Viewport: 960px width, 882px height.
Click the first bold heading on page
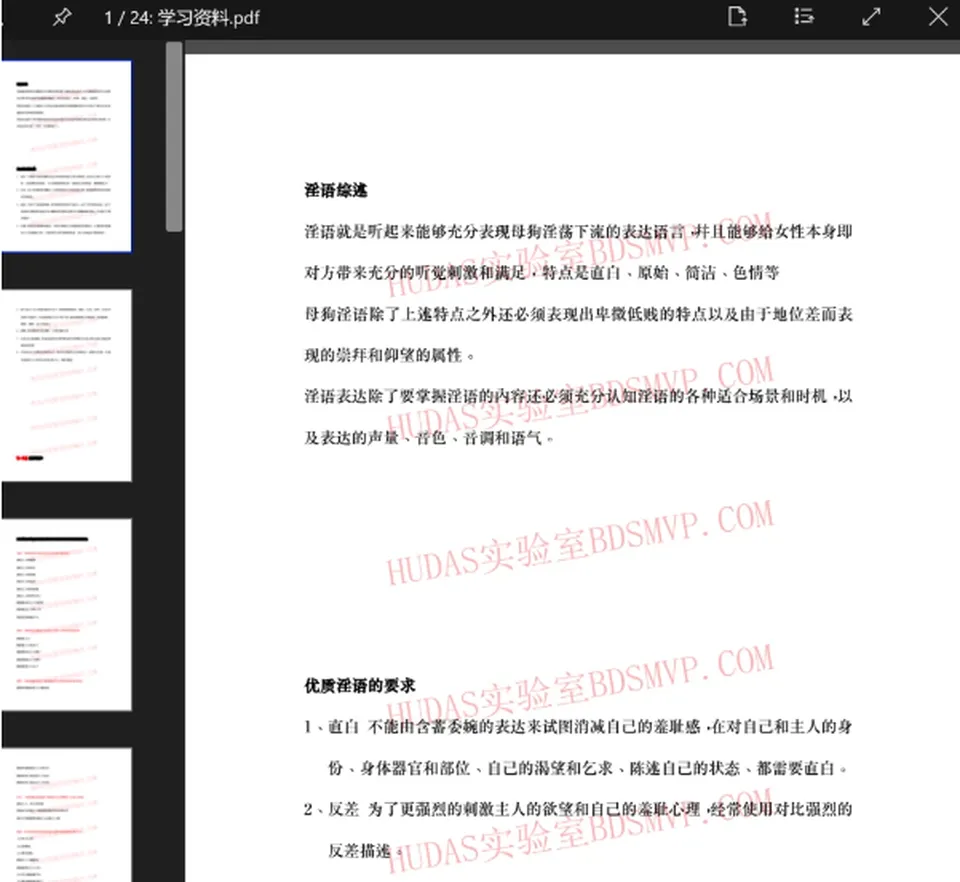pos(336,190)
